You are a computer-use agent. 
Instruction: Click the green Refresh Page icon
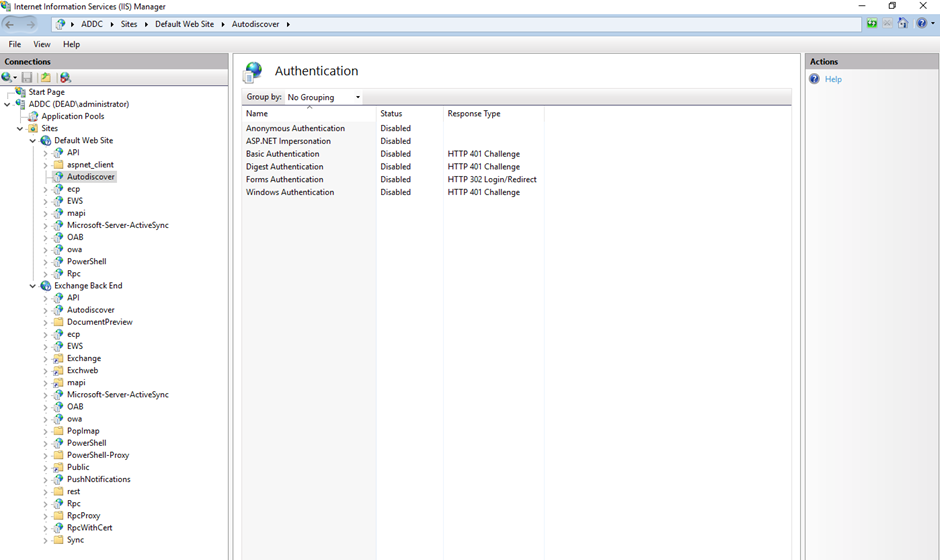coord(872,24)
